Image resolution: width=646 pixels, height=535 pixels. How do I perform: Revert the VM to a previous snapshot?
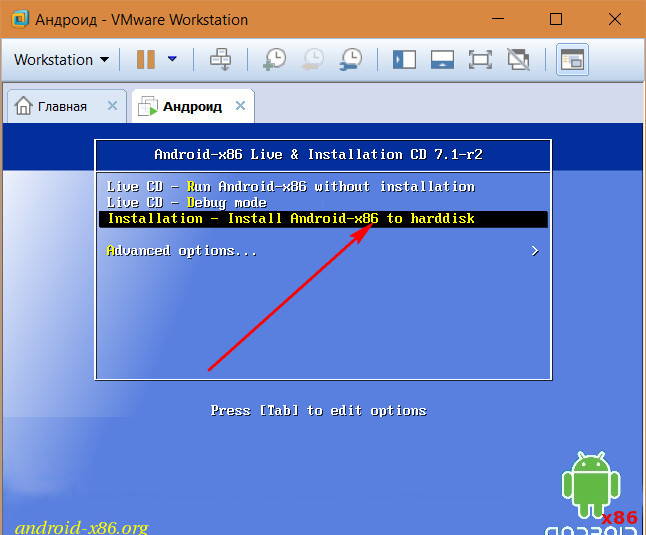(x=313, y=59)
